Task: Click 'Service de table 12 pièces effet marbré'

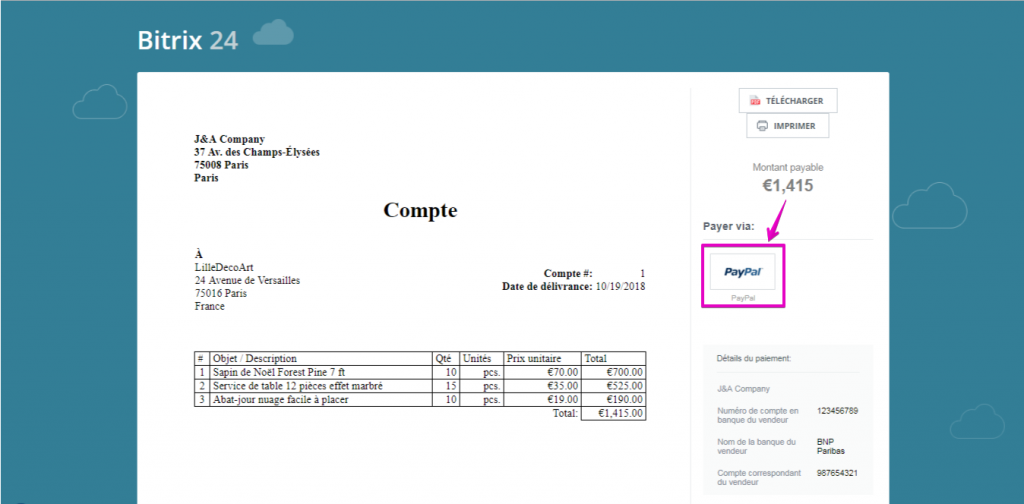Action: 297,386
